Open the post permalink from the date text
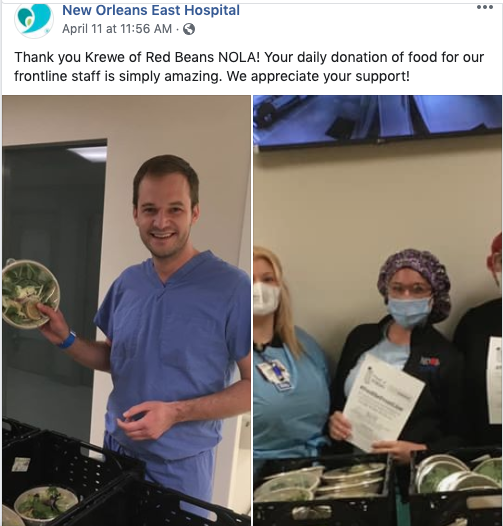 (117, 29)
